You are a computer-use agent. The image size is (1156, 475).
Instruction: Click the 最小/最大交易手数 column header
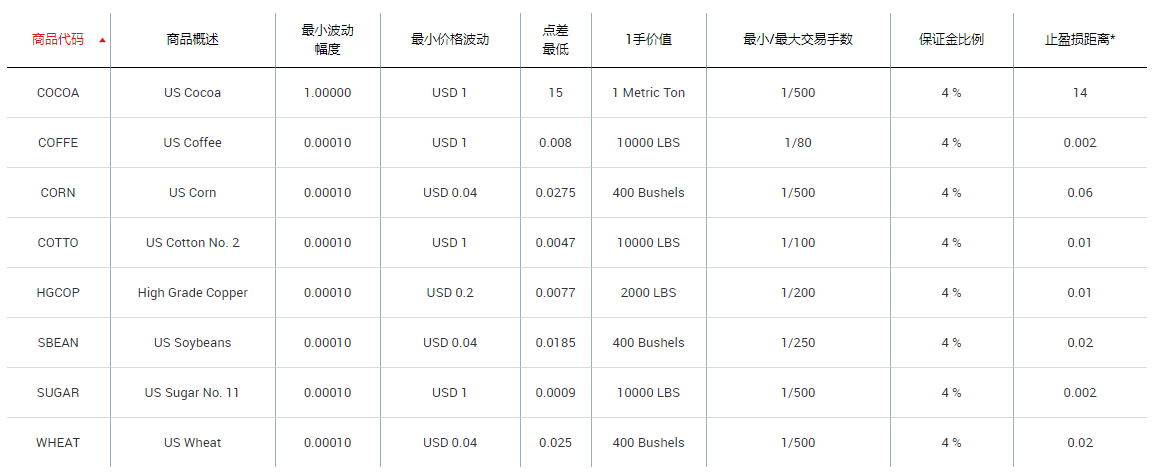tap(798, 39)
